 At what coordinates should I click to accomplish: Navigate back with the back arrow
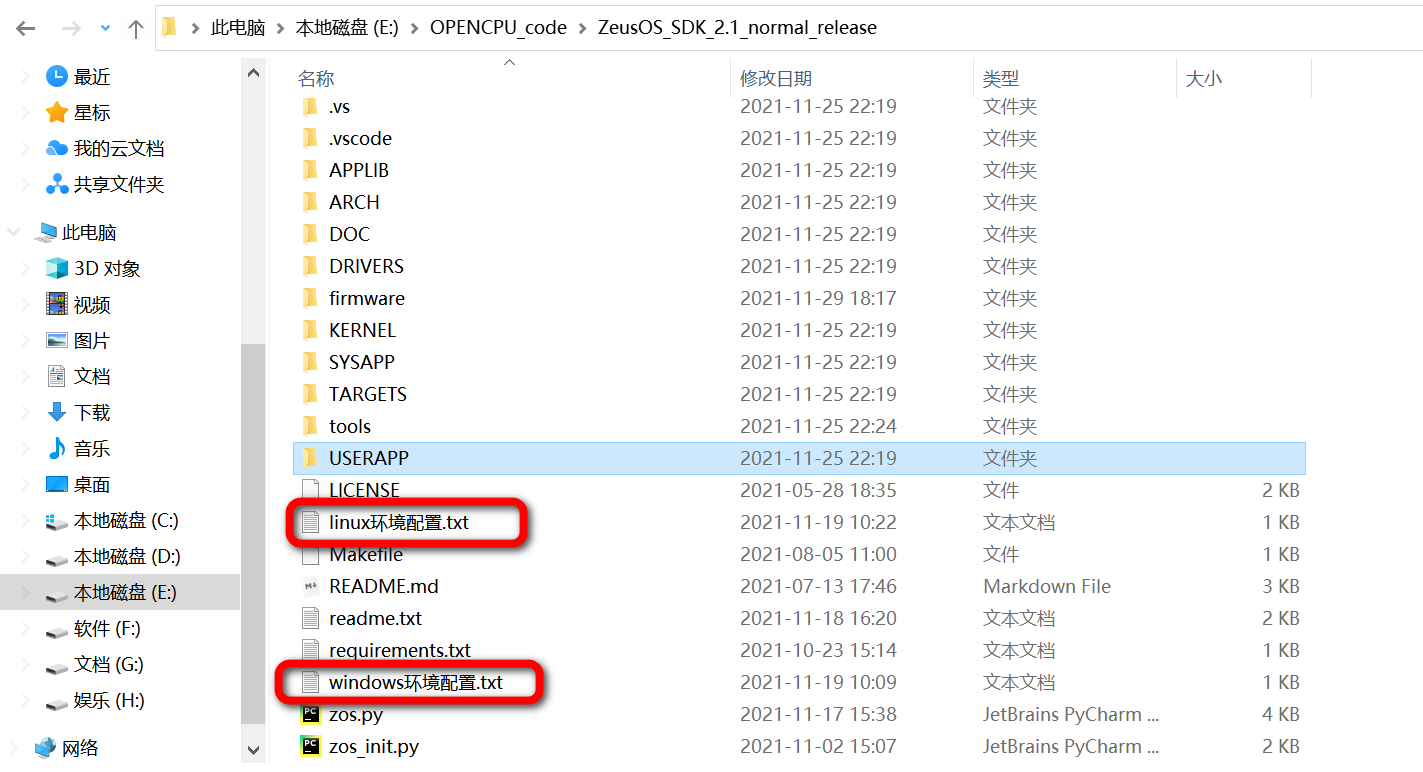coord(24,27)
